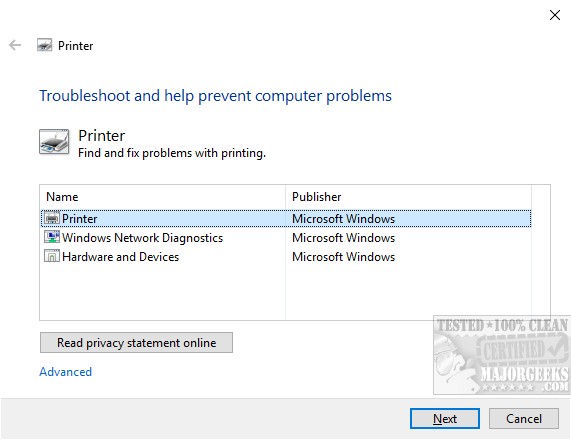571x440 pixels.
Task: Click the Next button
Action: 445,419
